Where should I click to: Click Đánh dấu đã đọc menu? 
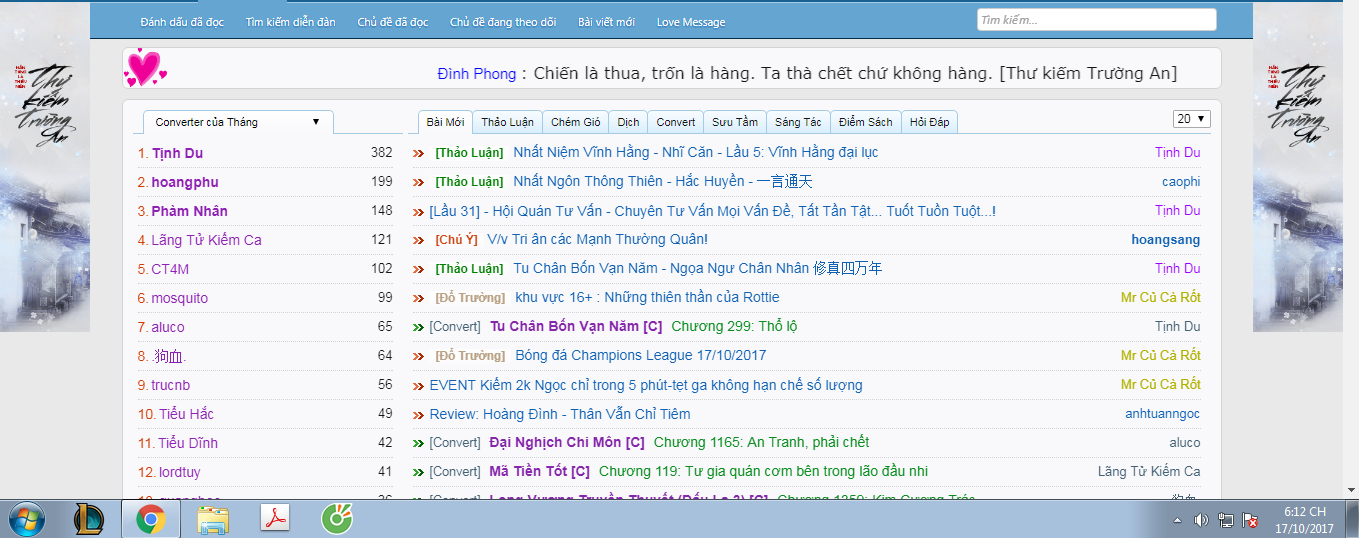click(x=182, y=22)
